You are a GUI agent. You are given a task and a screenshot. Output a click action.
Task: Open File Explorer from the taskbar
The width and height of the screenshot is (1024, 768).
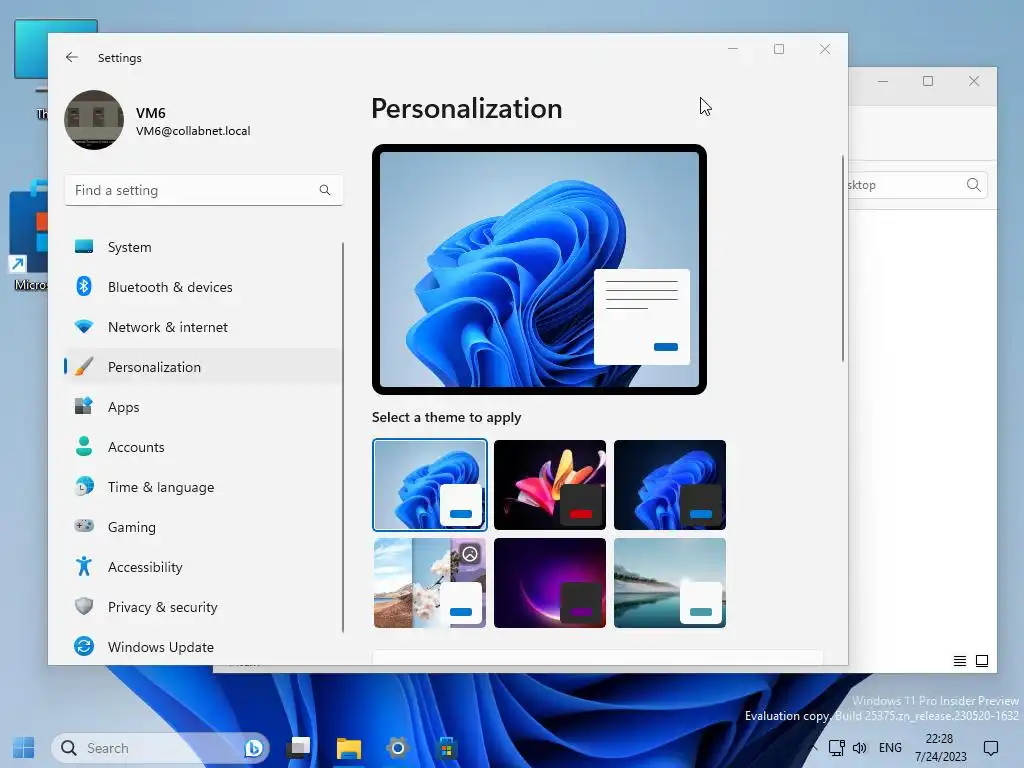(x=349, y=748)
